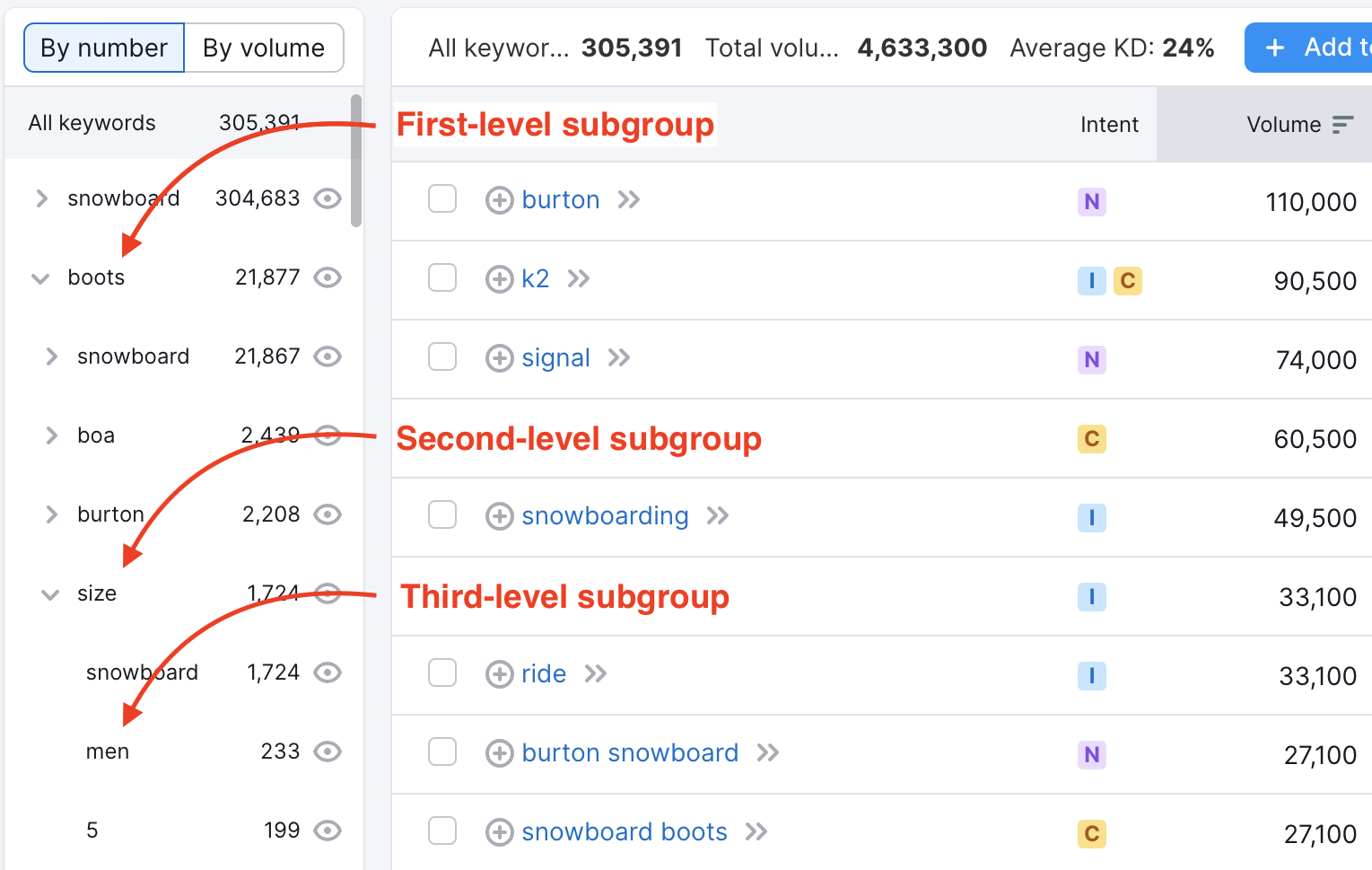This screenshot has width=1372, height=870.
Task: Expand the burton subgroup in the sidebar
Action: tap(51, 514)
